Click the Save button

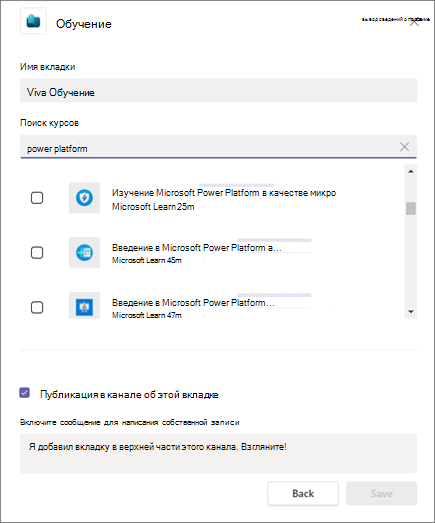[381, 493]
